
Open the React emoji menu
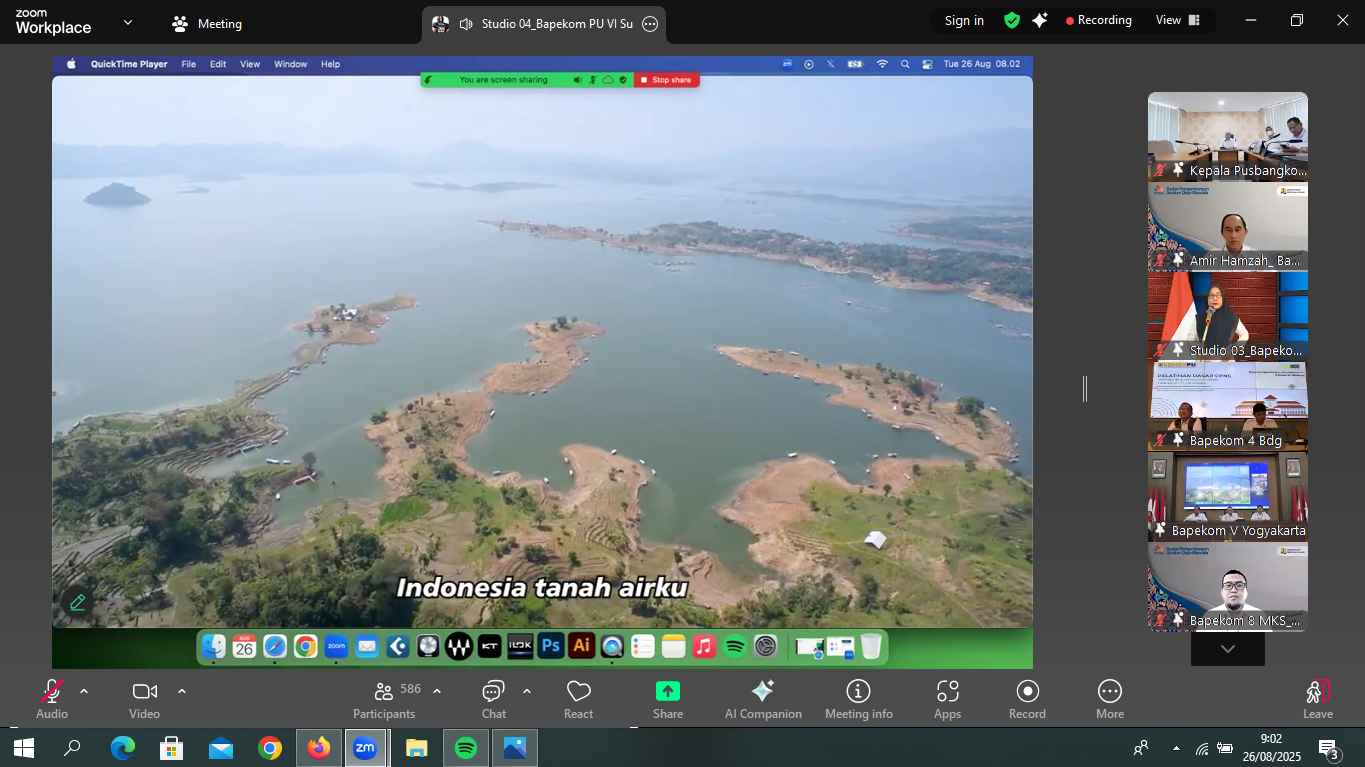pos(579,700)
